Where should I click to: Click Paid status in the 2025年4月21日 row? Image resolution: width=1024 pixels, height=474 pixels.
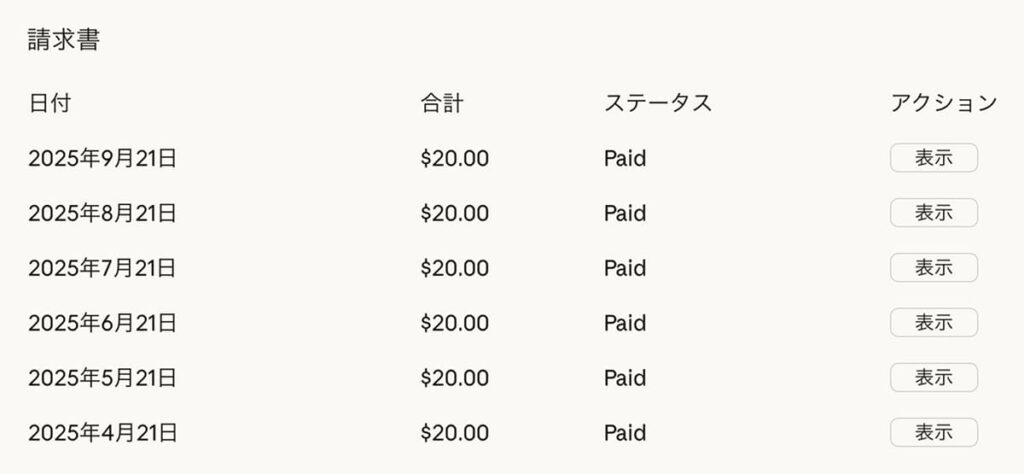click(x=625, y=433)
